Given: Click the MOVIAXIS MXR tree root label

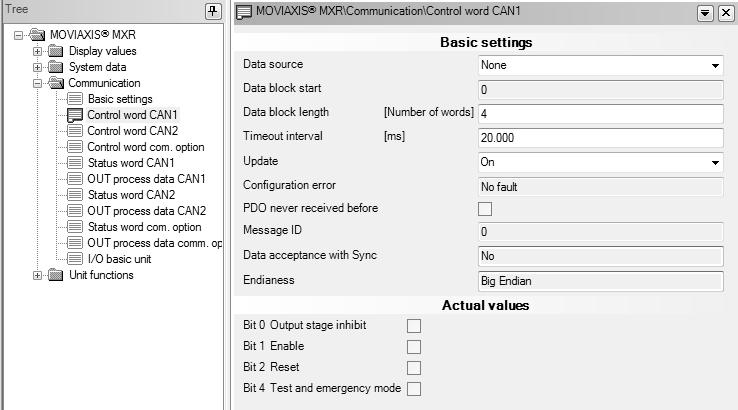Looking at the screenshot, I should tap(93, 35).
